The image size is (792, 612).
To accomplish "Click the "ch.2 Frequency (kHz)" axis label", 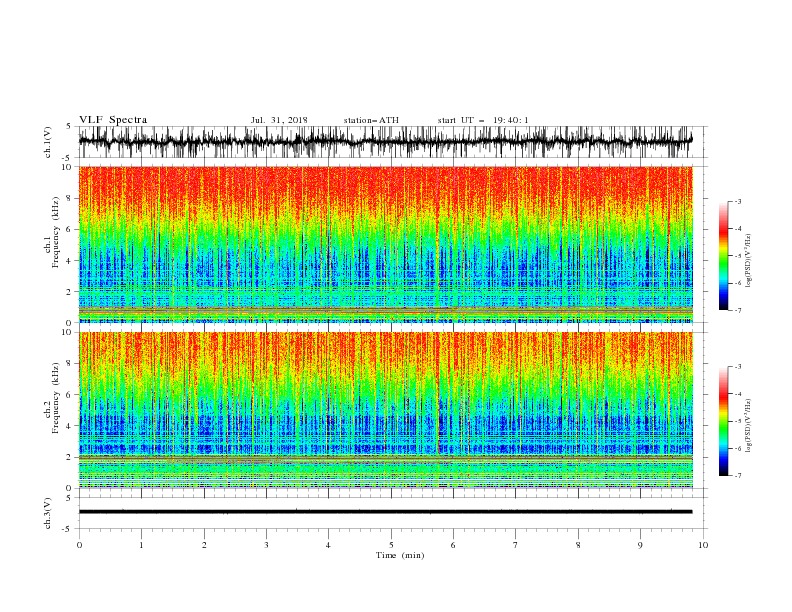I will [x=51, y=398].
